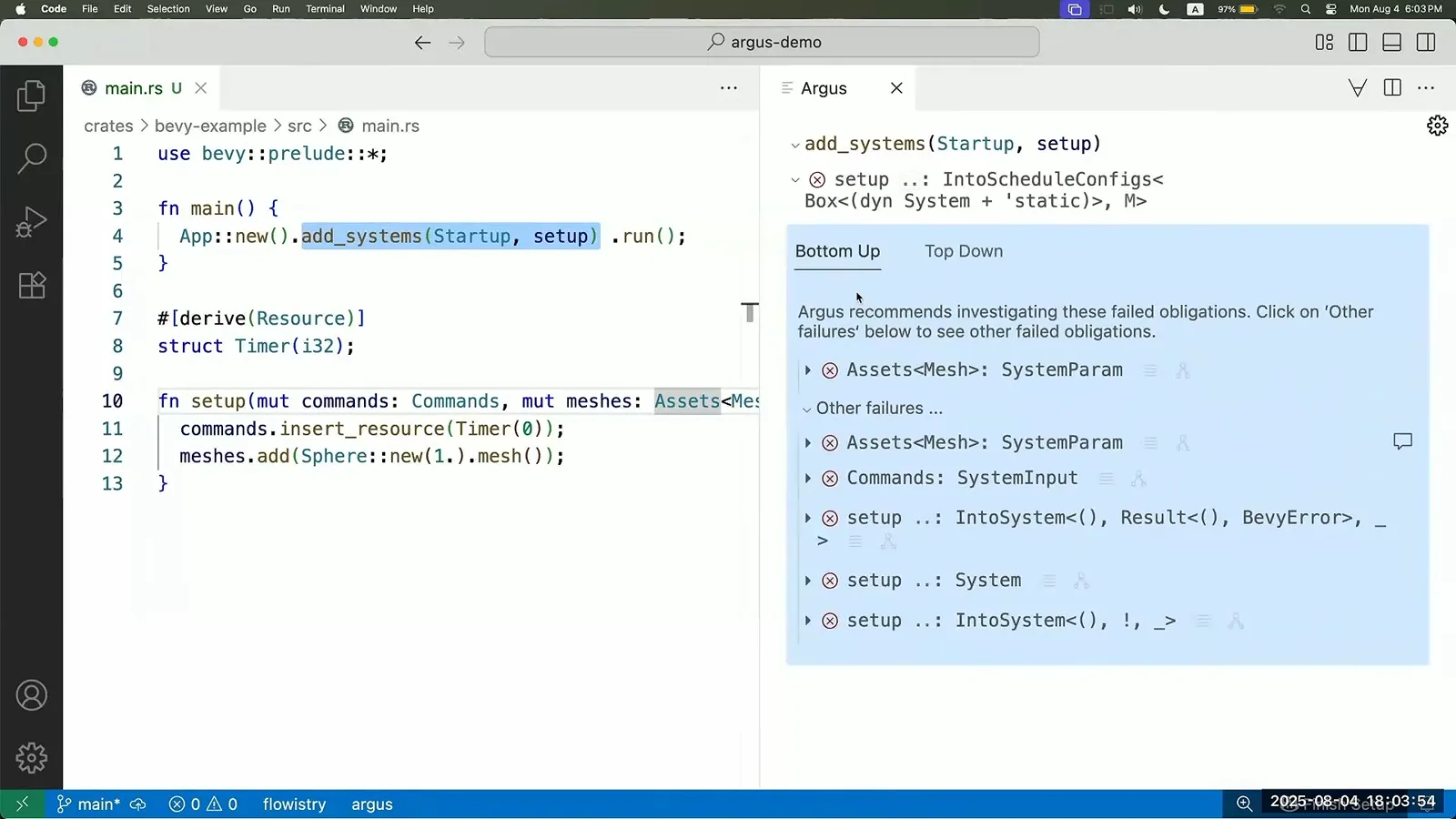Expand the recommended Assets<Mesh>: SystemParam row
Viewport: 1456px width, 819px height.
(807, 370)
